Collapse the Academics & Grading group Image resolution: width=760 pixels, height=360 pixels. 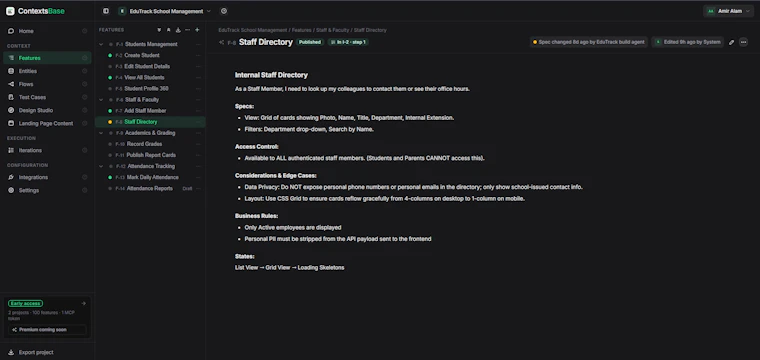coord(101,133)
